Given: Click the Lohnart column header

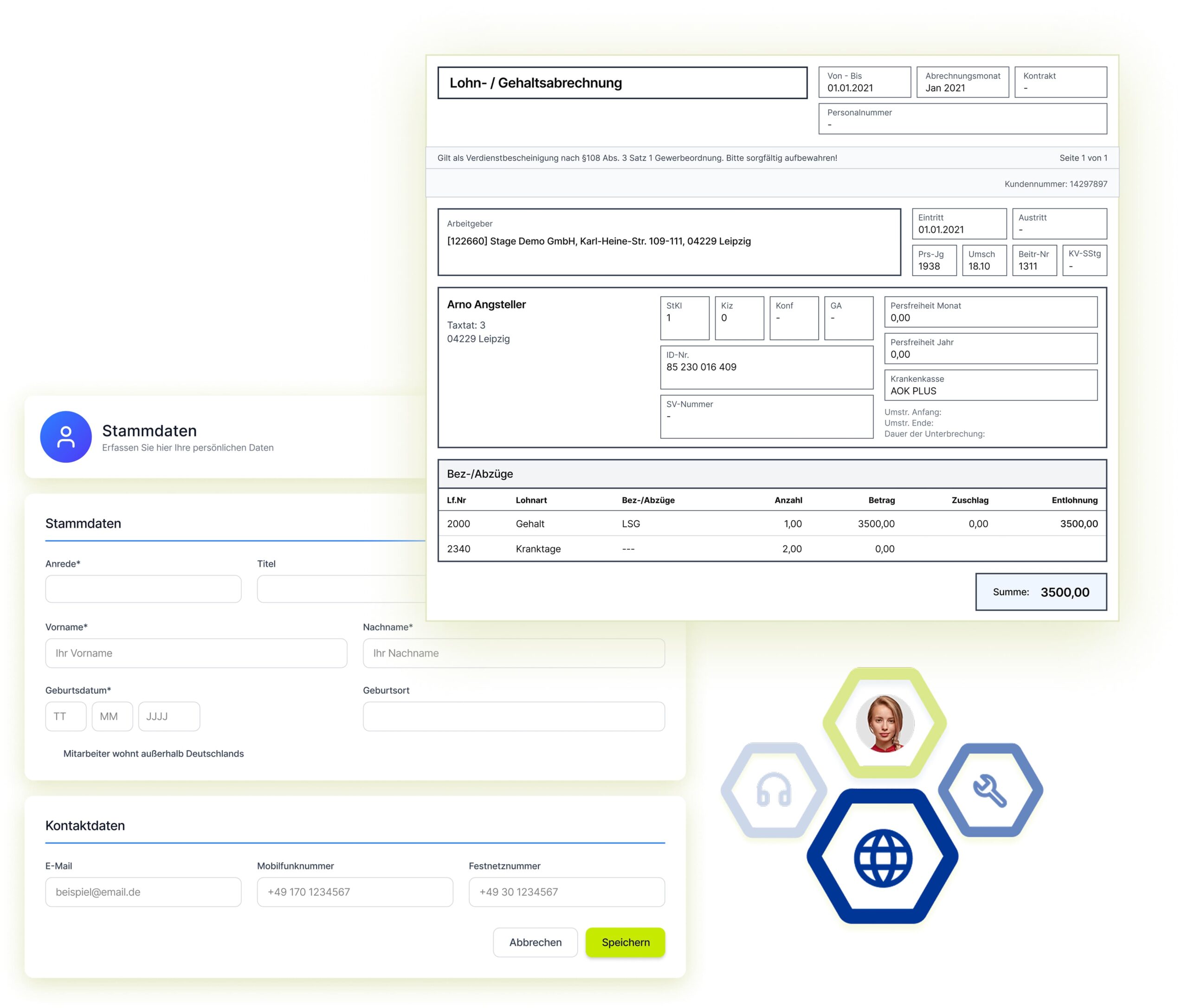Looking at the screenshot, I should coord(531,500).
